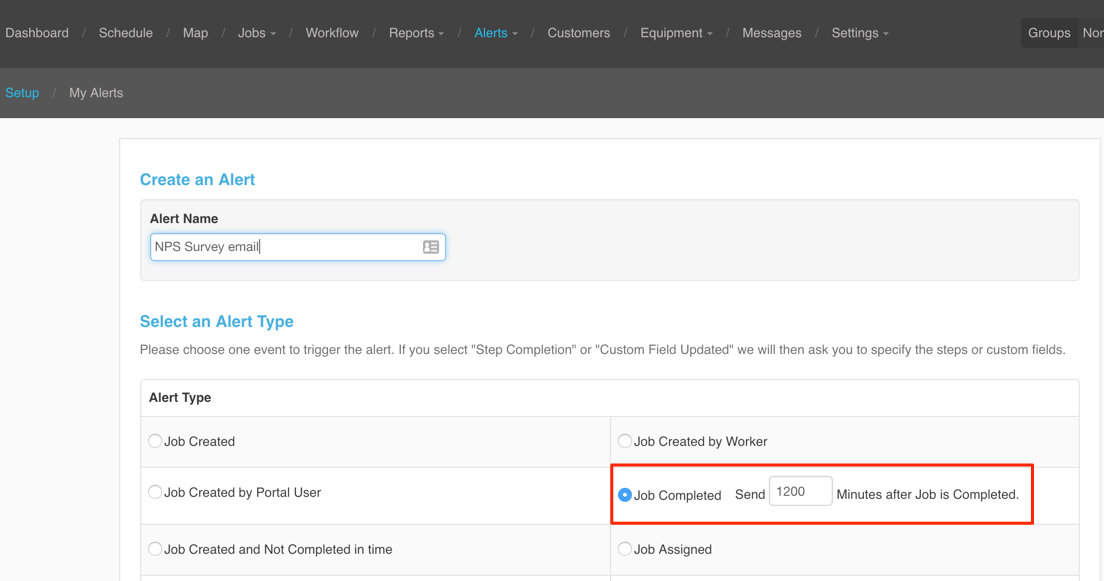Click the Alert Name text field
Image resolution: width=1104 pixels, height=581 pixels.
click(298, 247)
